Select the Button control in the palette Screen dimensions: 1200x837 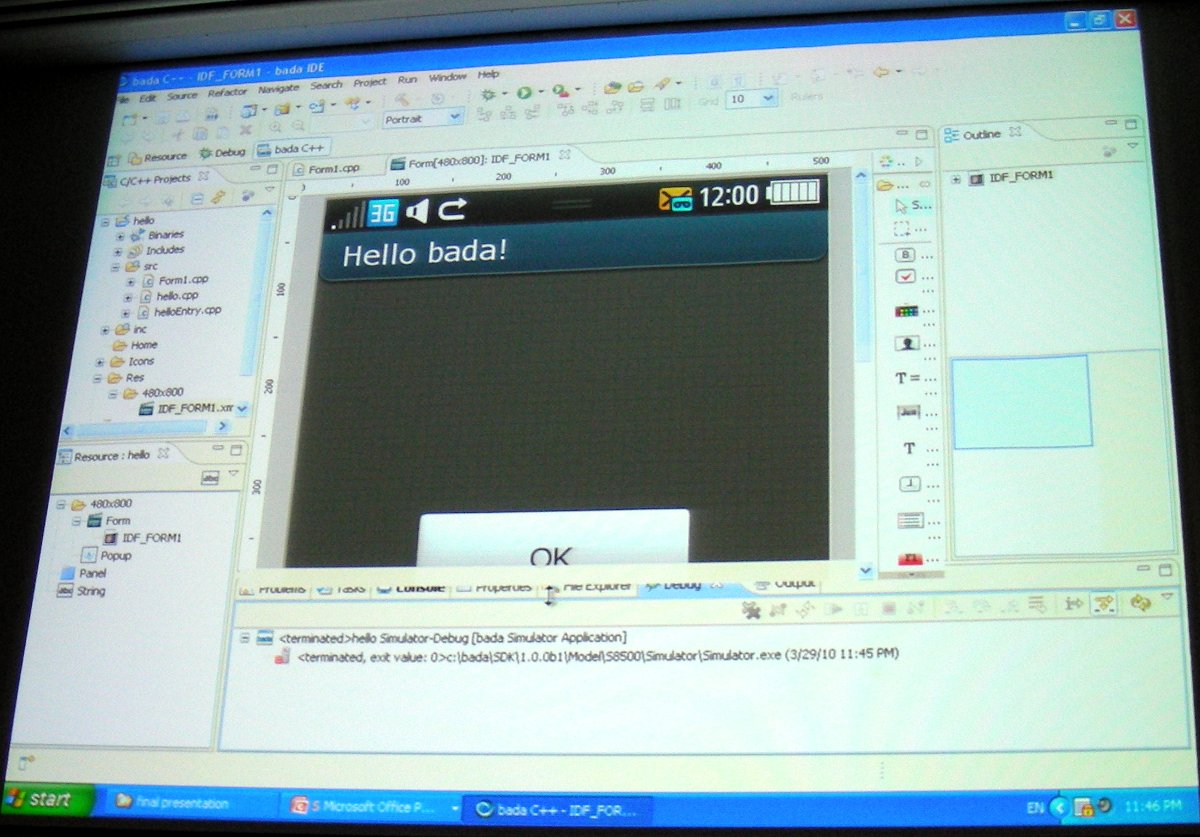904,254
